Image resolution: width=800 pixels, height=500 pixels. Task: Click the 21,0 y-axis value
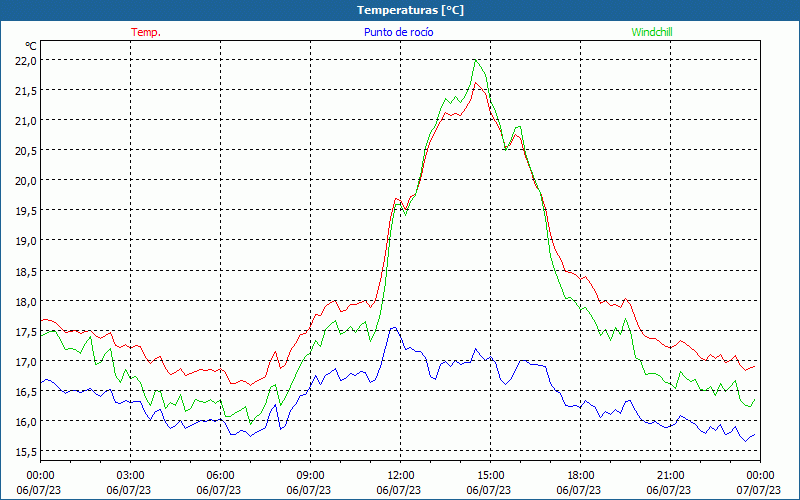click(26, 120)
